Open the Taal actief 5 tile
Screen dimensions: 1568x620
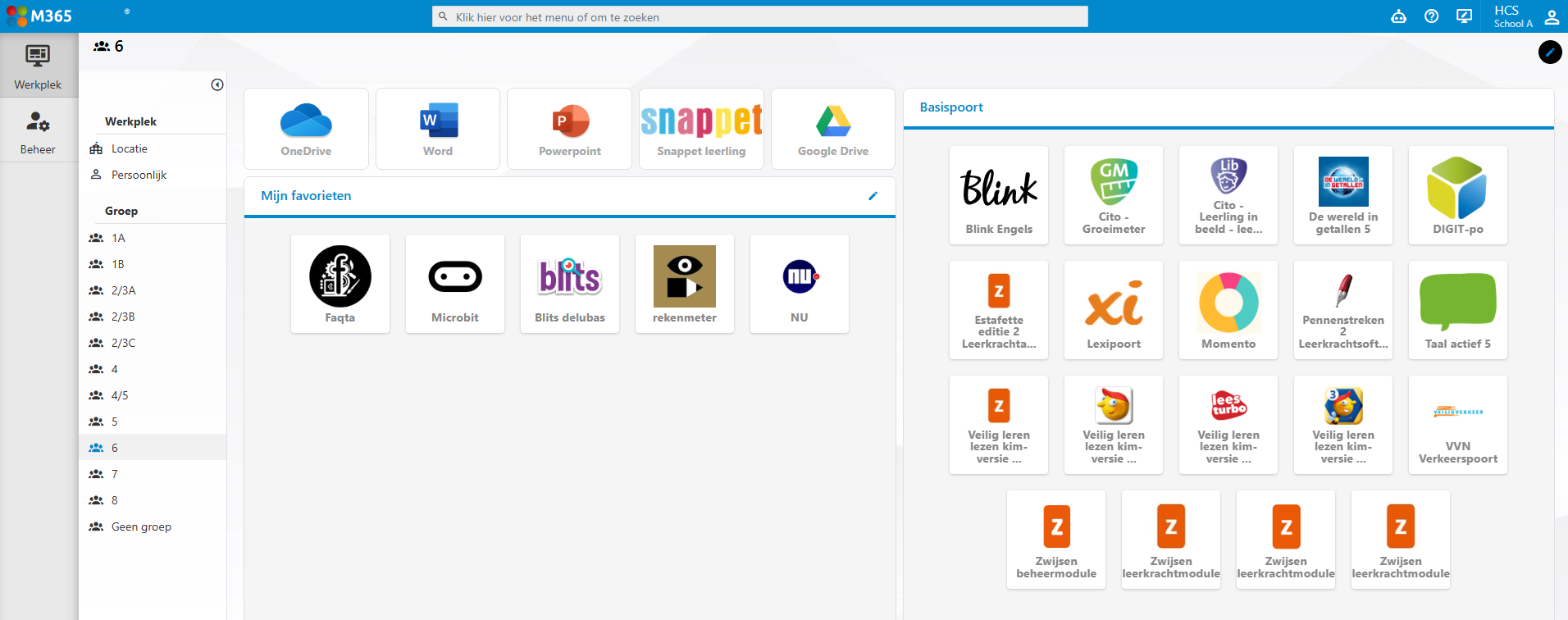point(1458,310)
